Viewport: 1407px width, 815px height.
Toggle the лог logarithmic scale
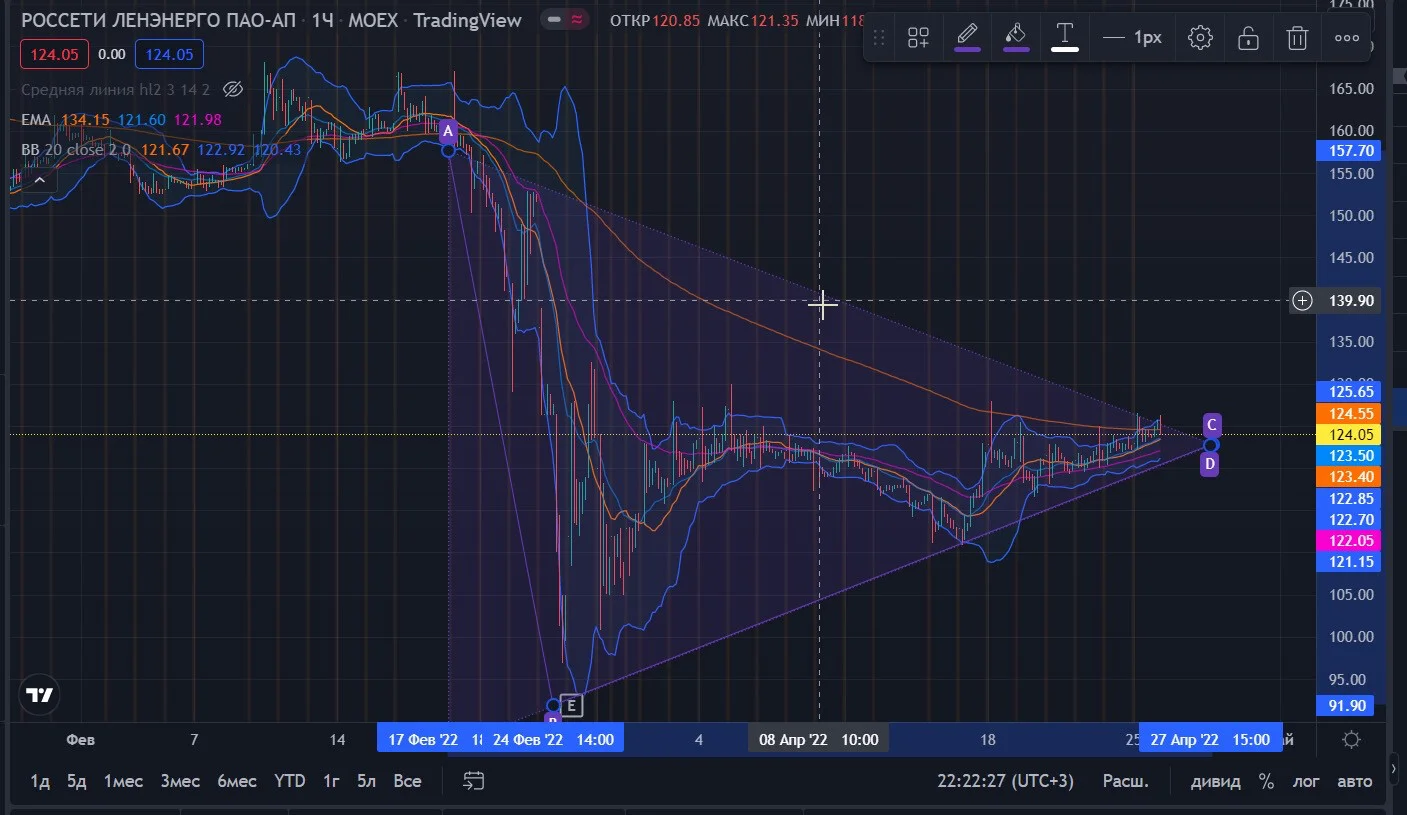tap(1307, 781)
